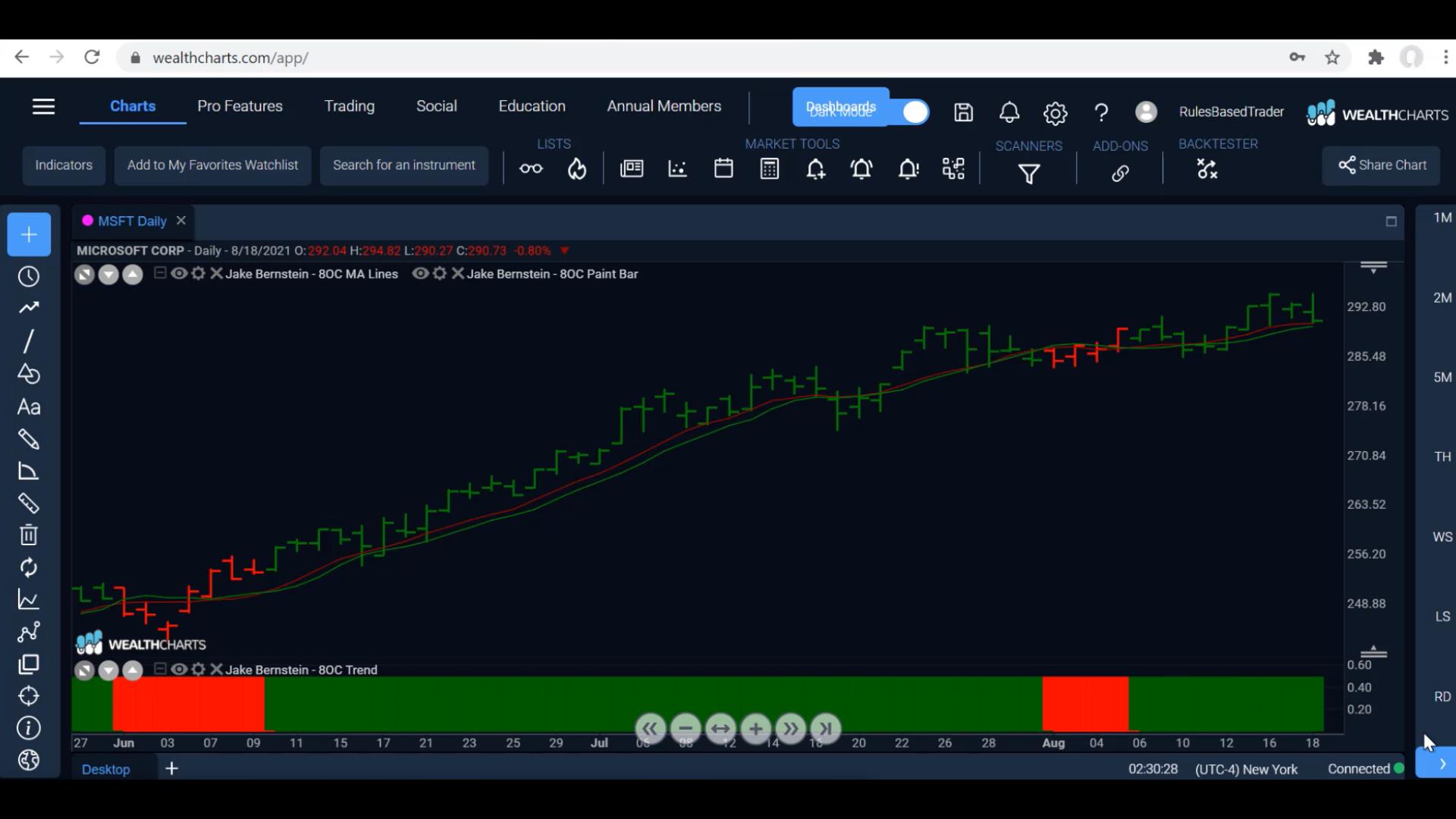Open the calculator market tool
This screenshot has height=819, width=1456.
point(770,168)
